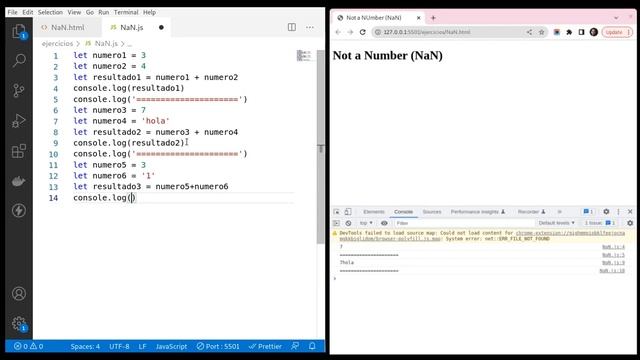Switch to the Sources tab in DevTools
The width and height of the screenshot is (640, 360).
432,211
